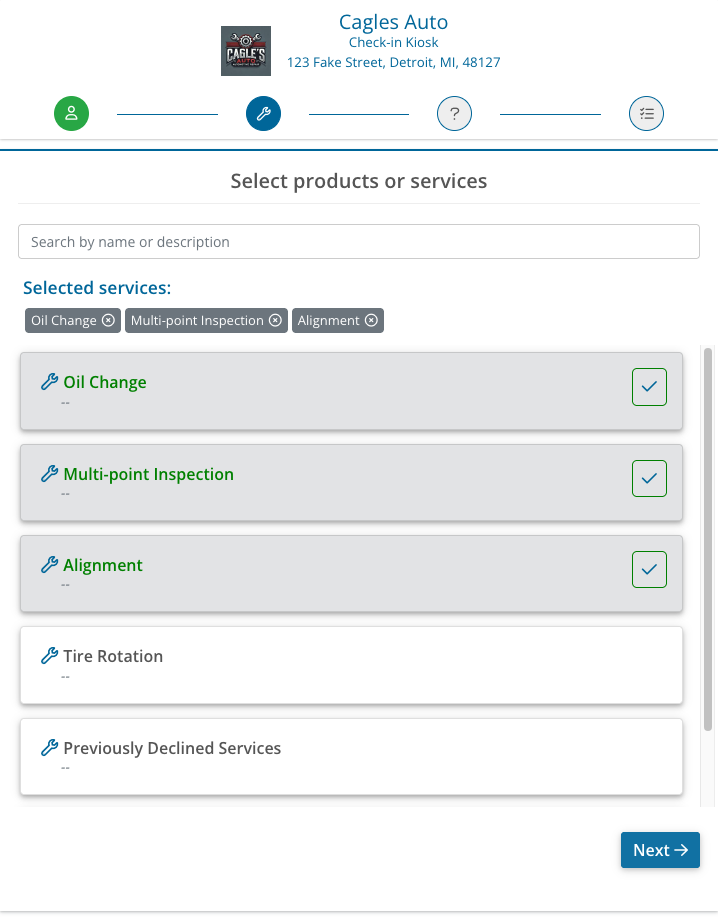This screenshot has width=718, height=919.
Task: Click the wrench icon beside Alignment
Action: coord(49,565)
